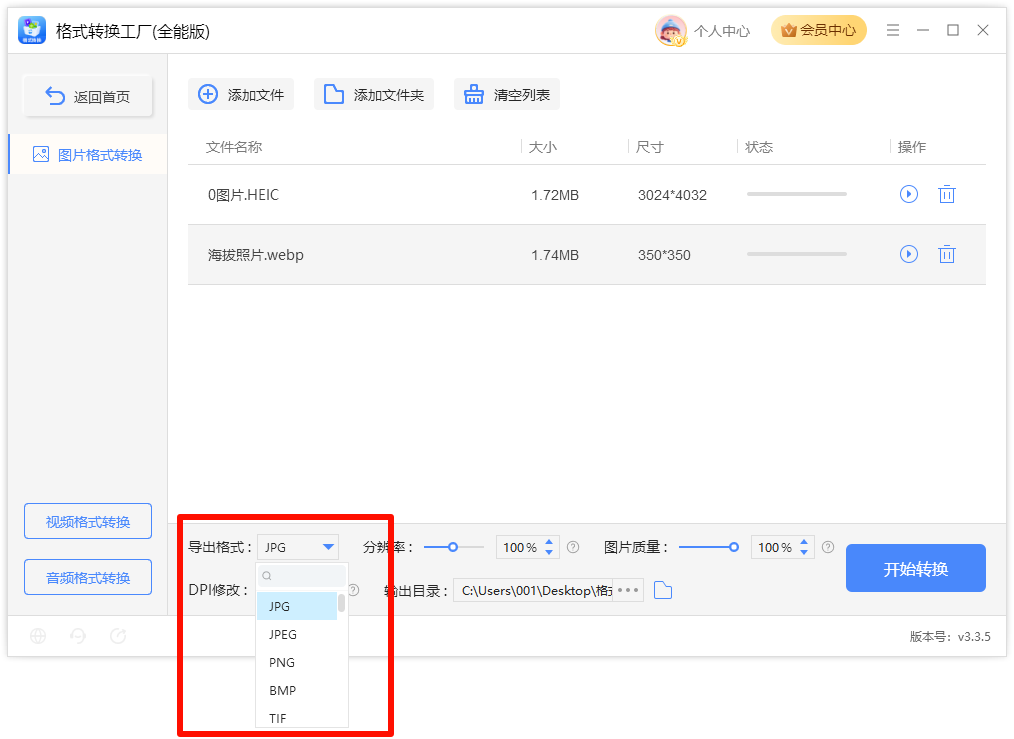Image resolution: width=1014 pixels, height=739 pixels.
Task: Open the hamburger menu icon
Action: pos(892,30)
